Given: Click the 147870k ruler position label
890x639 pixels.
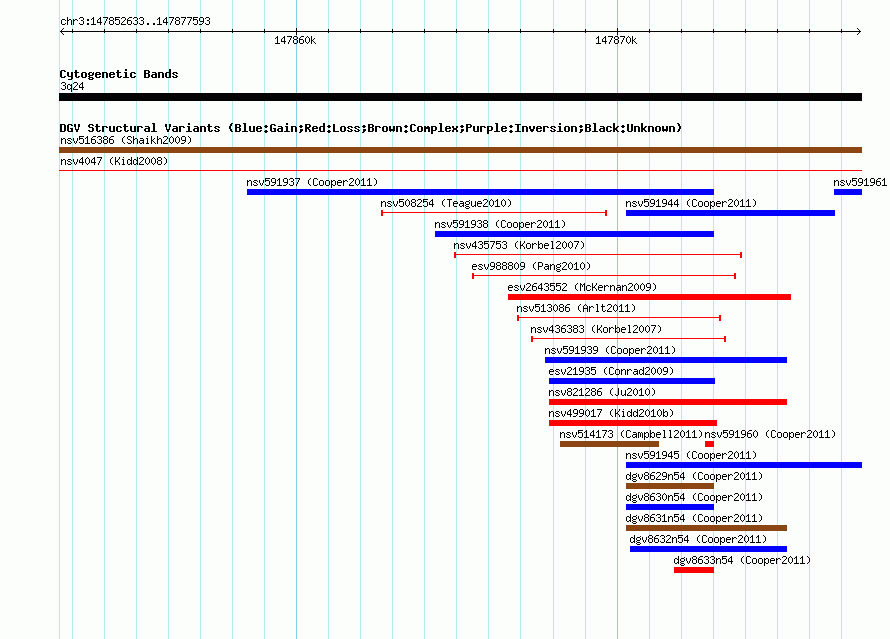Looking at the screenshot, I should point(616,40).
